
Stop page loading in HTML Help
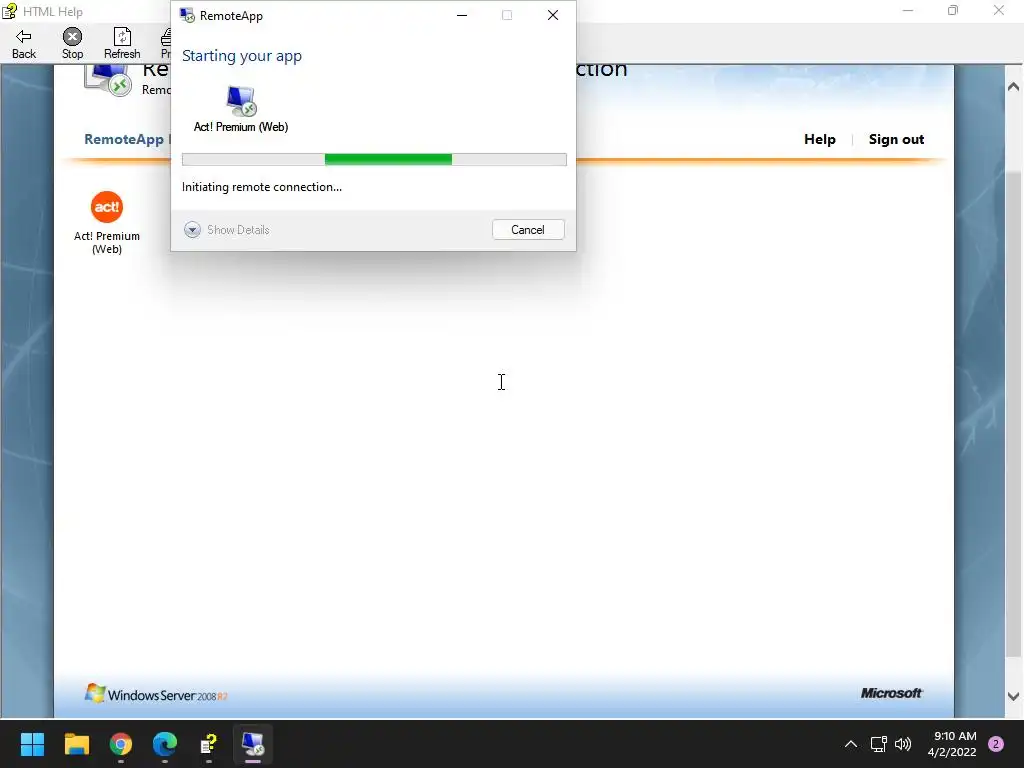pyautogui.click(x=72, y=44)
